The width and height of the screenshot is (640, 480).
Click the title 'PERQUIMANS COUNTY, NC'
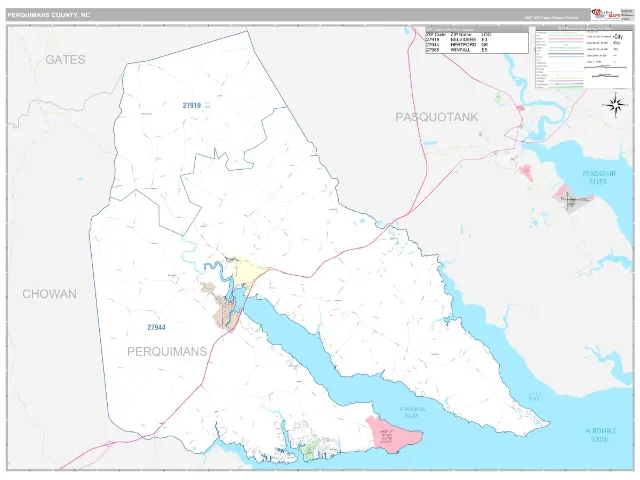click(x=49, y=15)
